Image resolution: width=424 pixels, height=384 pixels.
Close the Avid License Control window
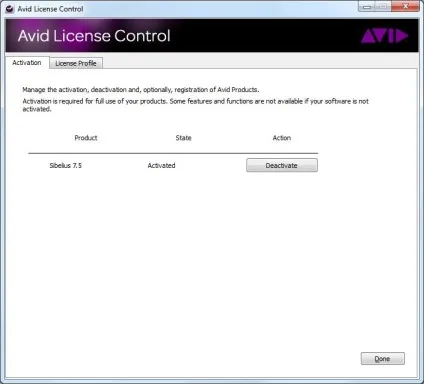point(405,6)
